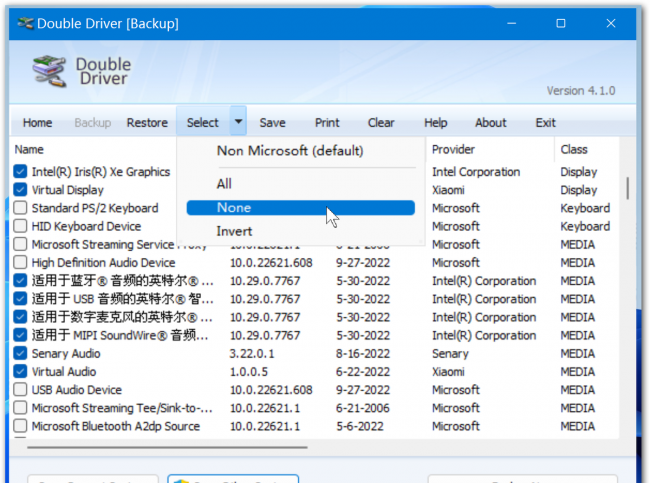Image resolution: width=650 pixels, height=483 pixels.
Task: Check Microsoft Bluetooth A2dp Source driver
Action: tap(20, 426)
